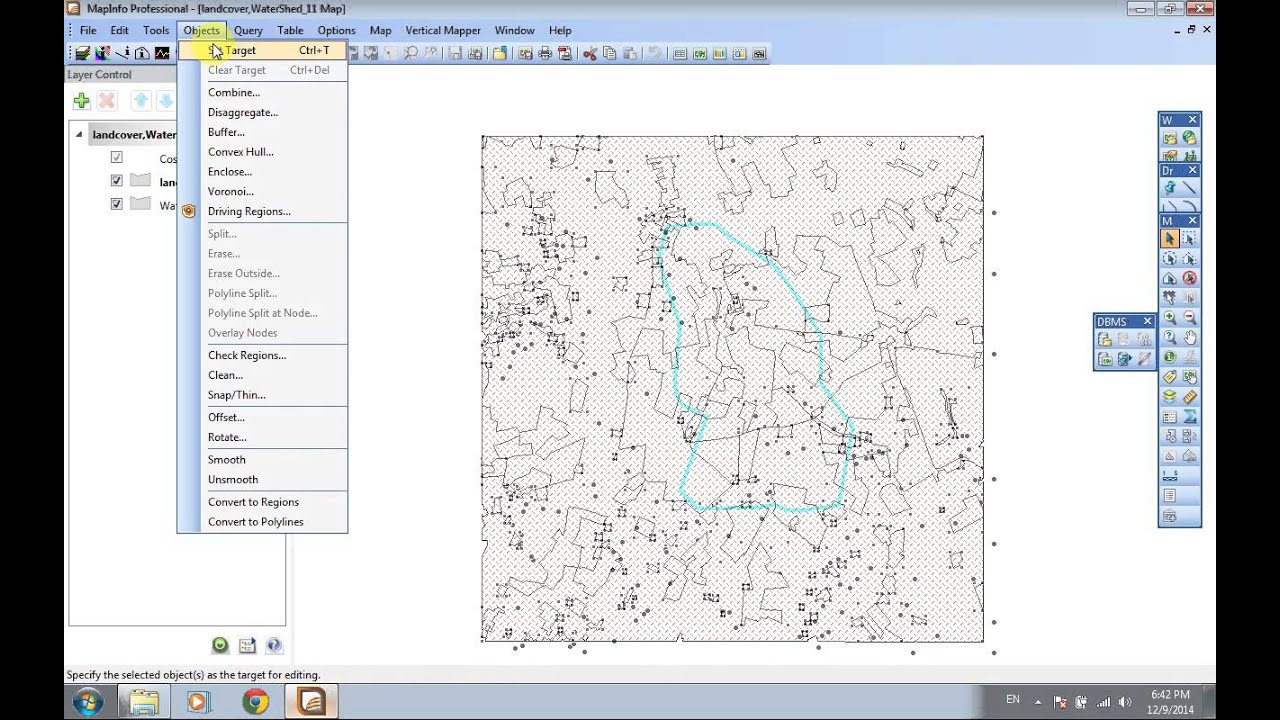The height and width of the screenshot is (720, 1280).
Task: Click the green circular icon below the layer list
Action: [x=220, y=646]
